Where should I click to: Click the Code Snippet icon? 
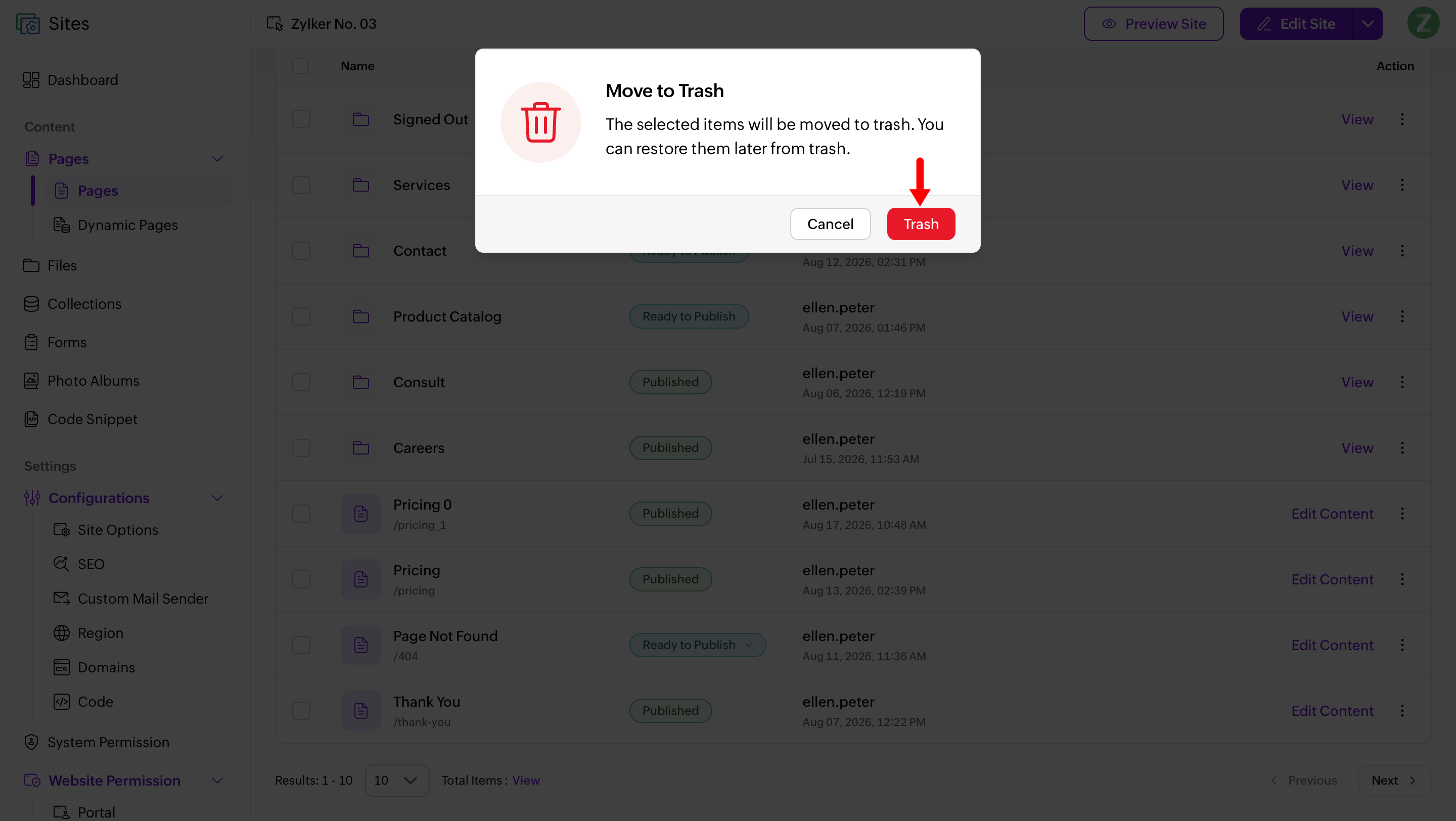pos(31,419)
